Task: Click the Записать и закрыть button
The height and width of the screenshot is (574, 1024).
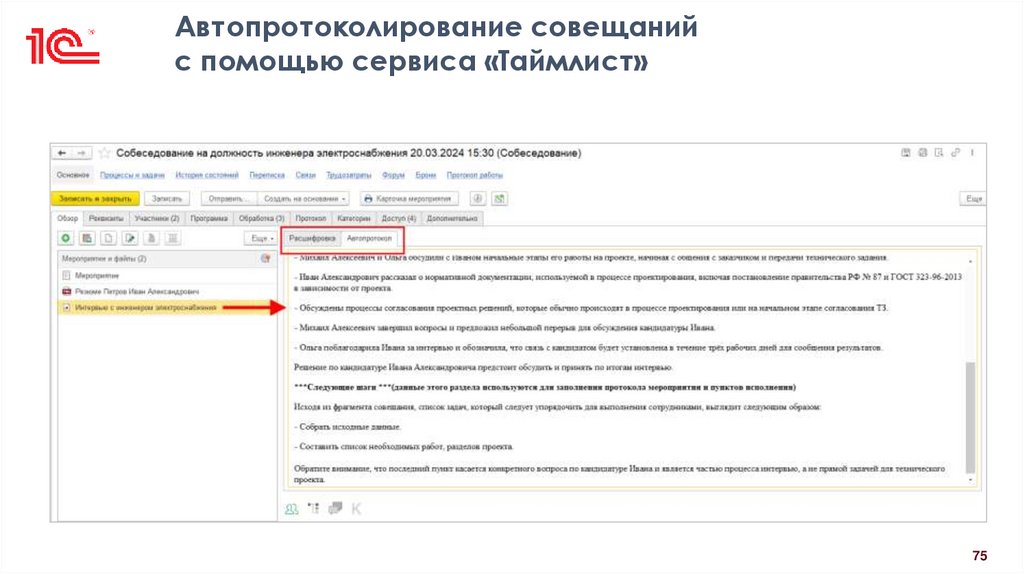Action: tap(95, 199)
